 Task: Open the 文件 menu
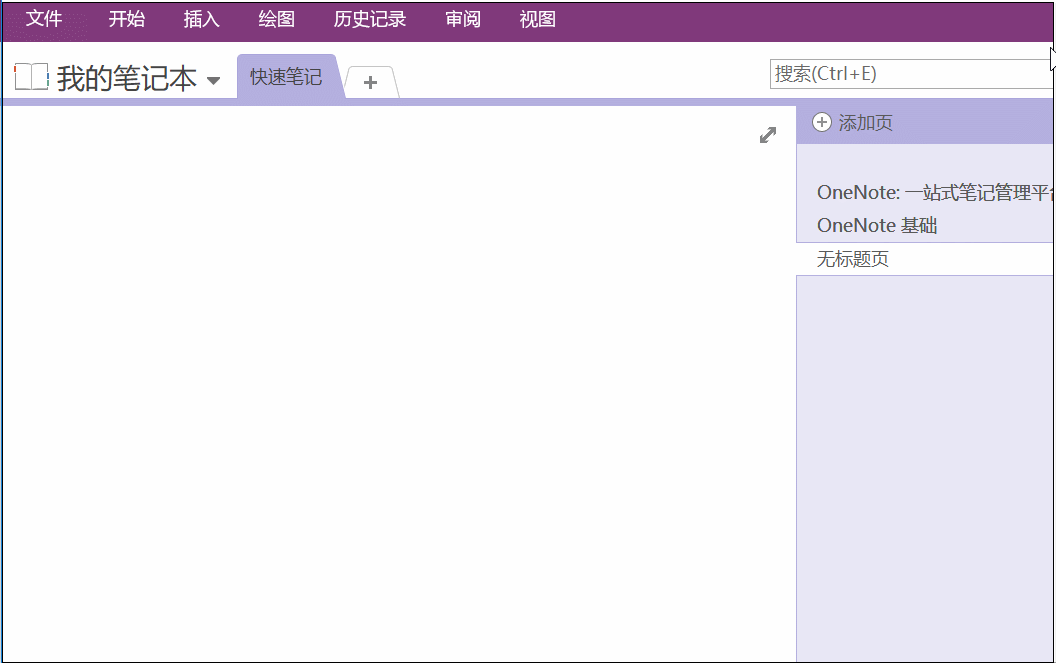(44, 19)
